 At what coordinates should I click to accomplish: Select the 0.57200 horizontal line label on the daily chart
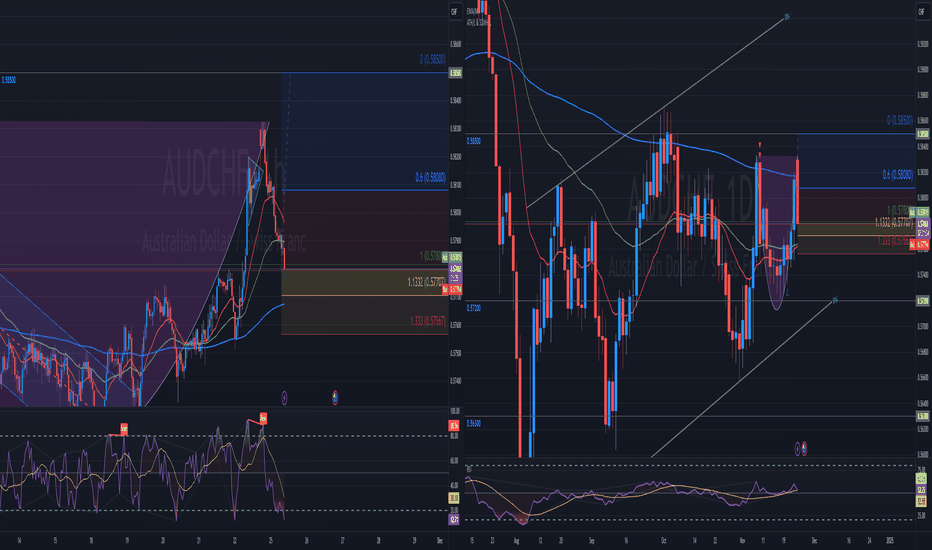coord(474,308)
